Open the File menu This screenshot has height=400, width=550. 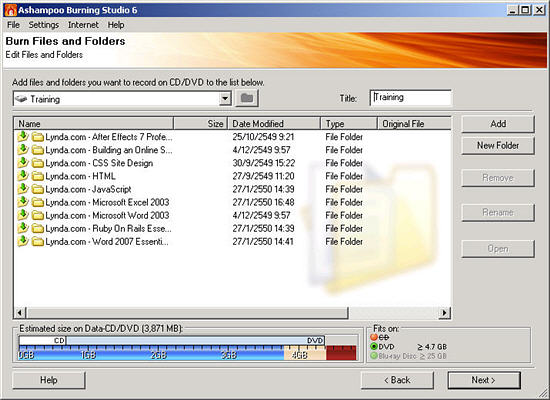(13, 25)
